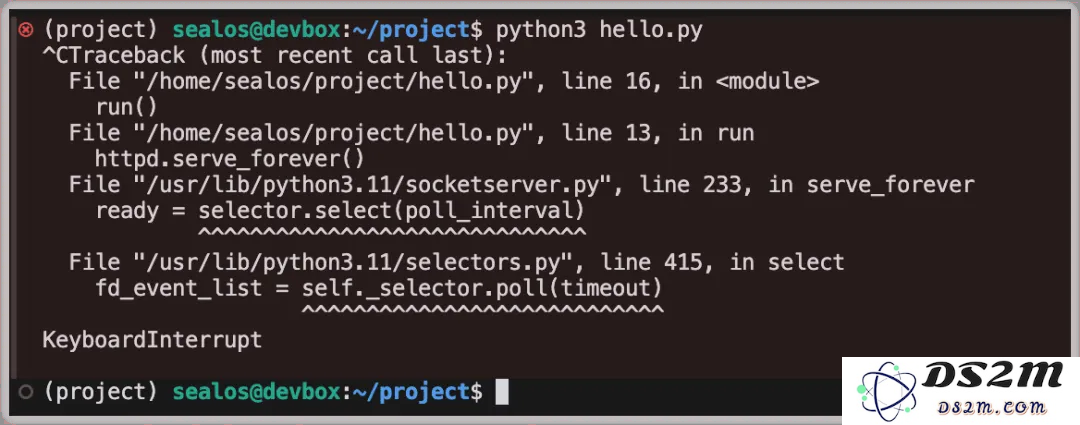The image size is (1080, 425).
Task: Click the (project) label in the bottom prompt
Action: point(101,392)
